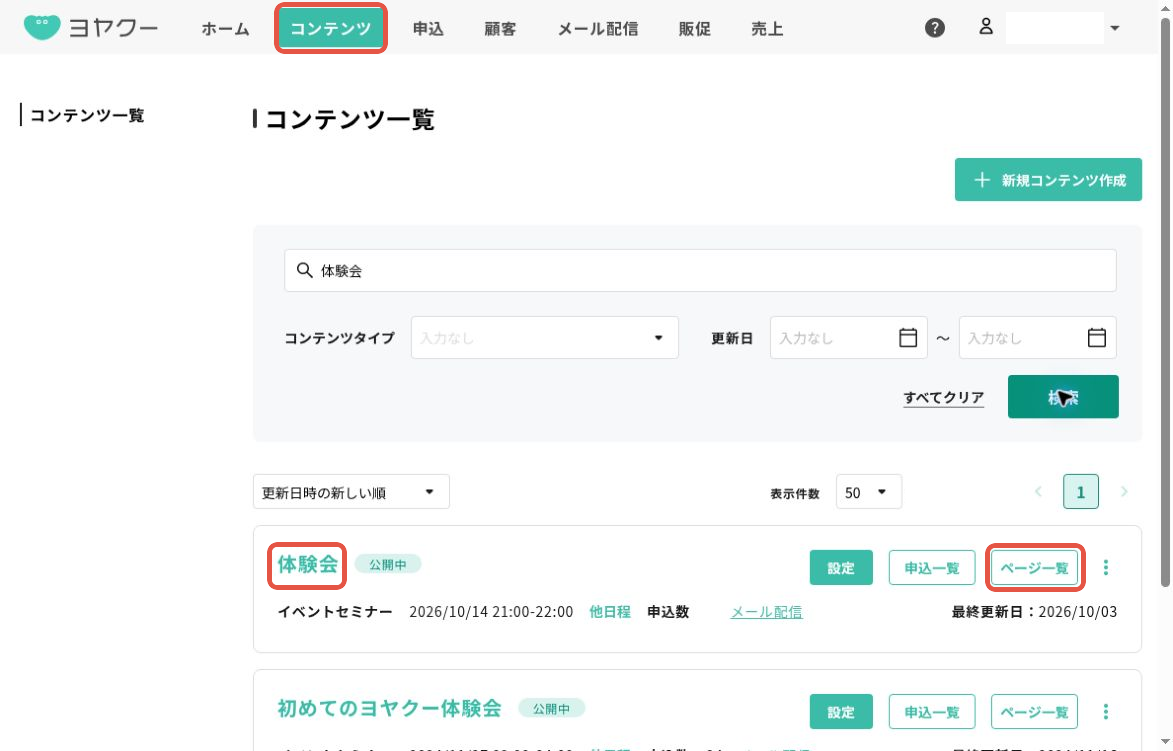1173x751 pixels.
Task: Click the keyword search field with 体験会
Action: coord(700,270)
